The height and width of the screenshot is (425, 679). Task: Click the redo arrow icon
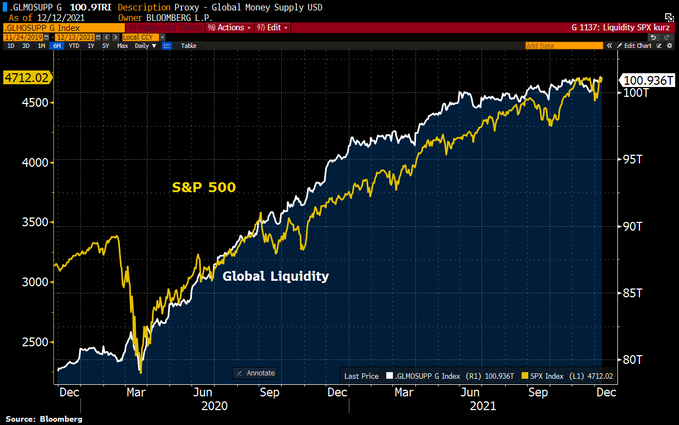tap(667, 37)
